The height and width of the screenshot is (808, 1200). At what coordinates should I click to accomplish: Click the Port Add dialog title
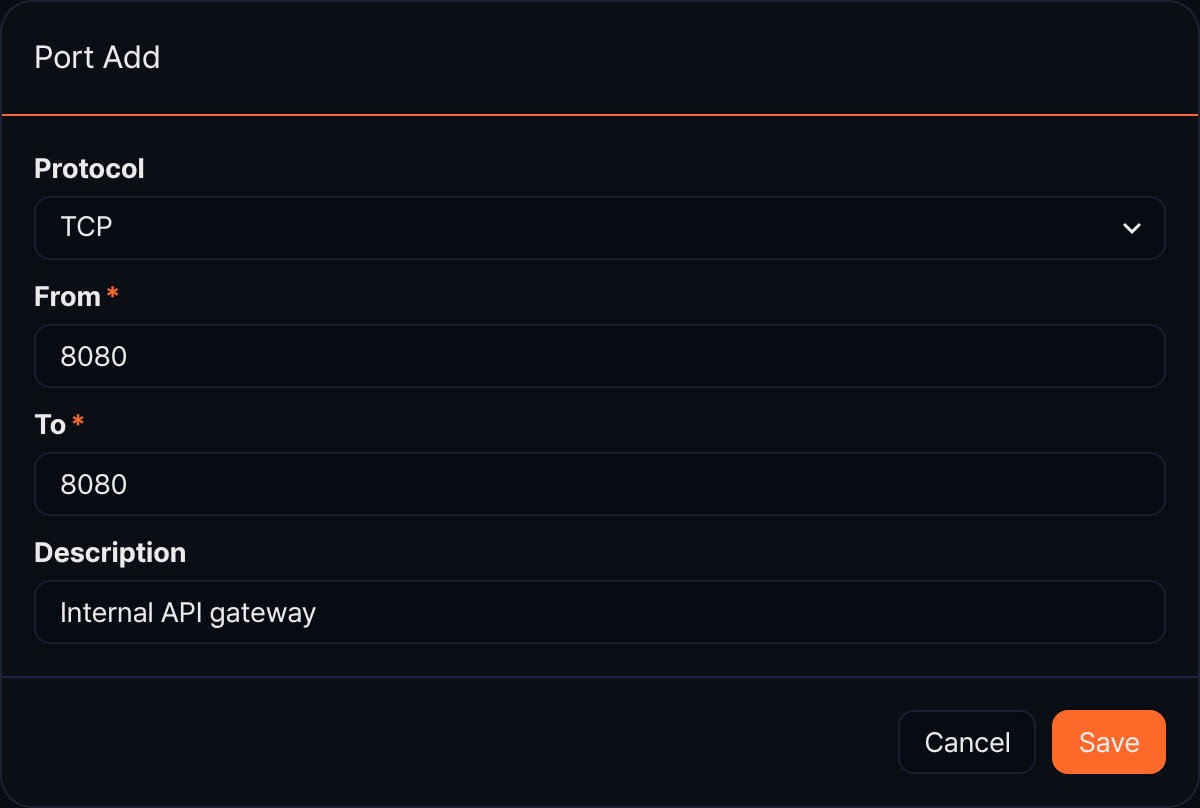[97, 57]
